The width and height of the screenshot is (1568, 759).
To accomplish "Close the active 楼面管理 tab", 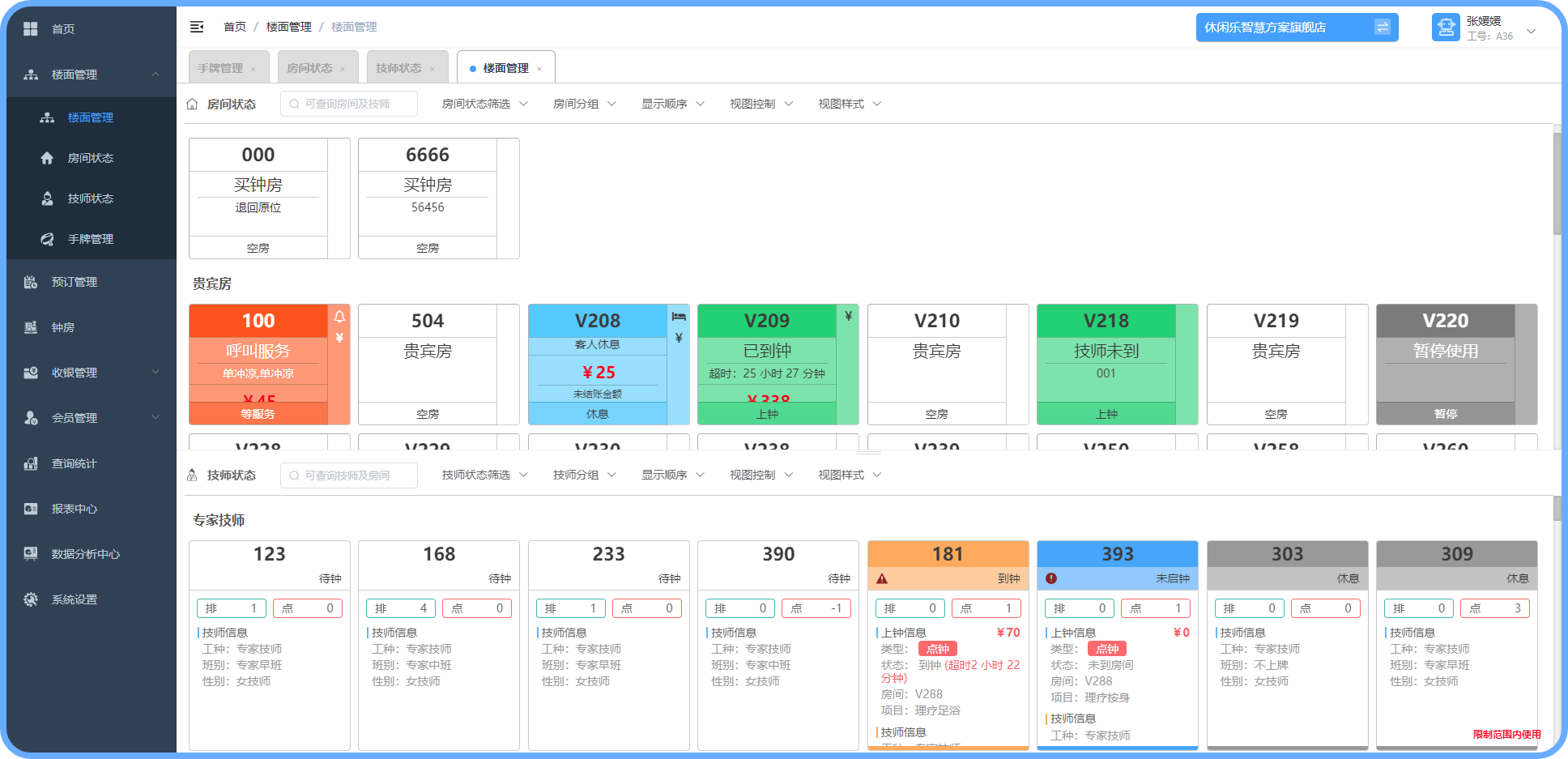I will point(539,69).
